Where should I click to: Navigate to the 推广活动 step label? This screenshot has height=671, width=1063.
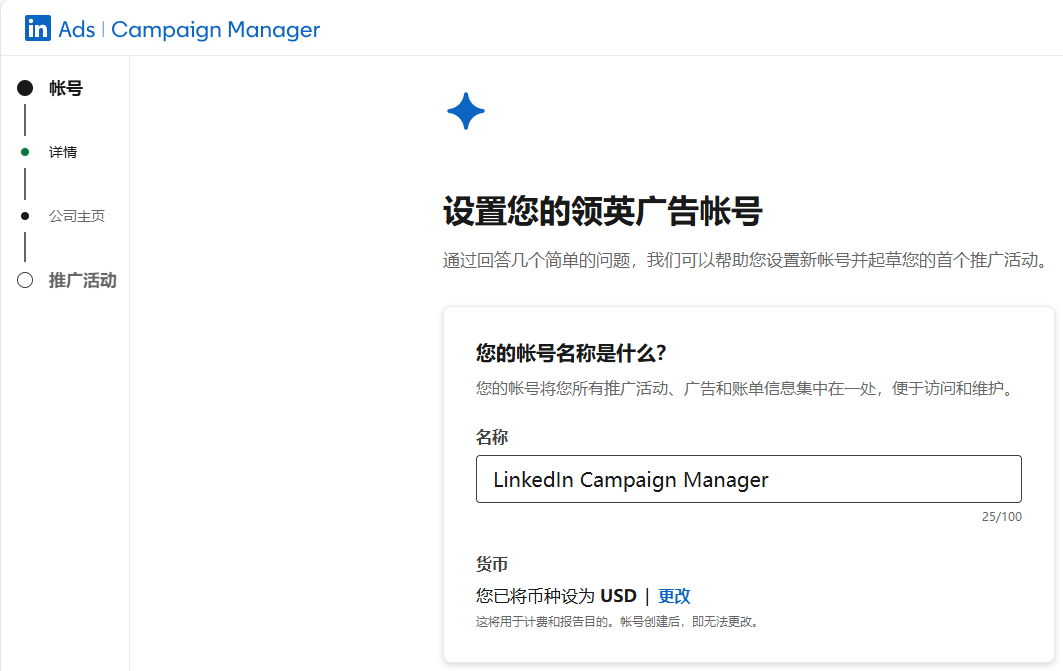[x=82, y=280]
